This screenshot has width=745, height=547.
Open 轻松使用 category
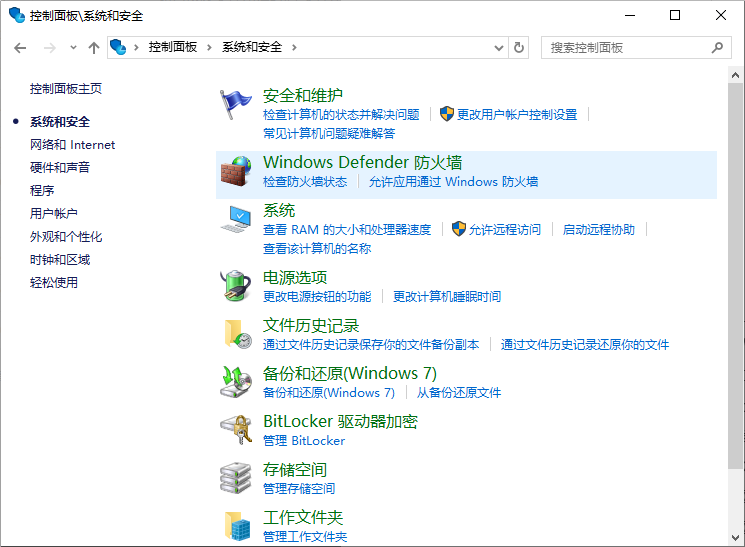click(54, 283)
